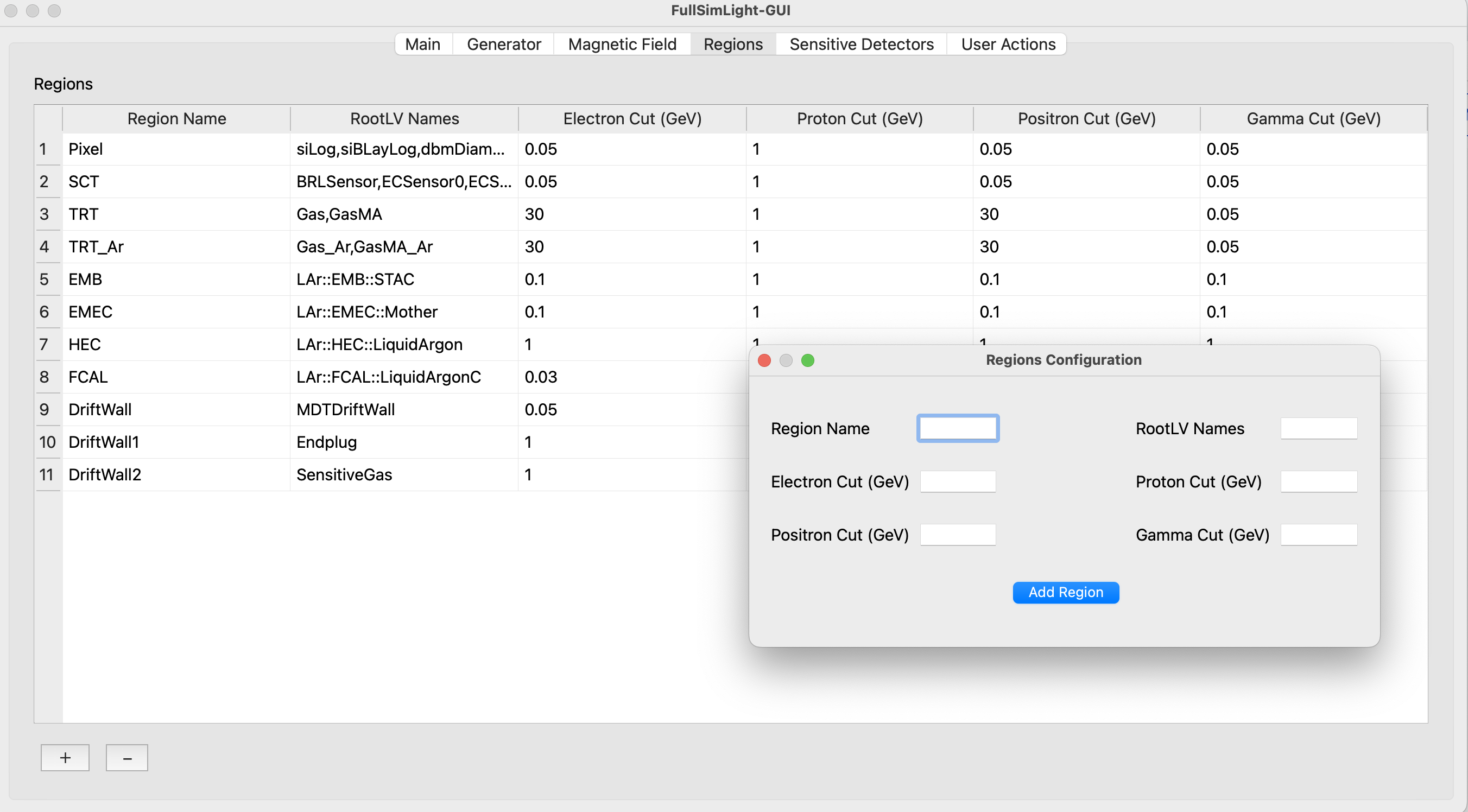Click the LAr::EMB::STAC cell
Screen dimensions: 1468x812
pos(404,279)
